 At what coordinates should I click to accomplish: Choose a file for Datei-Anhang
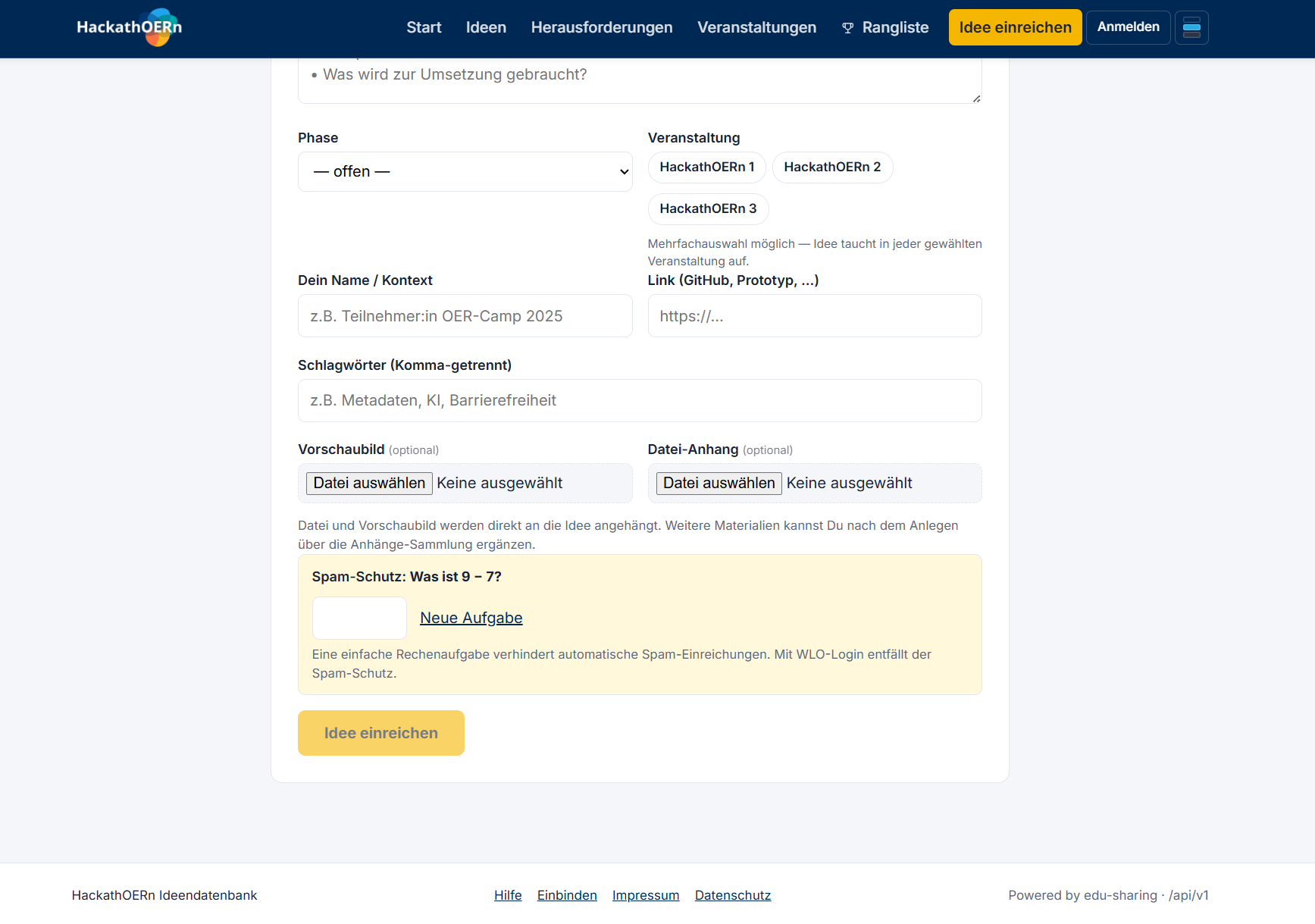(x=719, y=483)
